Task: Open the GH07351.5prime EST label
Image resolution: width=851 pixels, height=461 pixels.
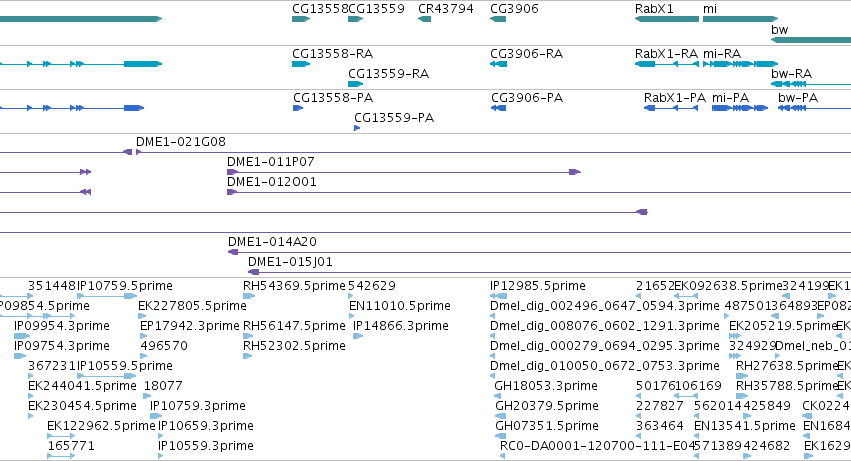Action: click(x=547, y=426)
